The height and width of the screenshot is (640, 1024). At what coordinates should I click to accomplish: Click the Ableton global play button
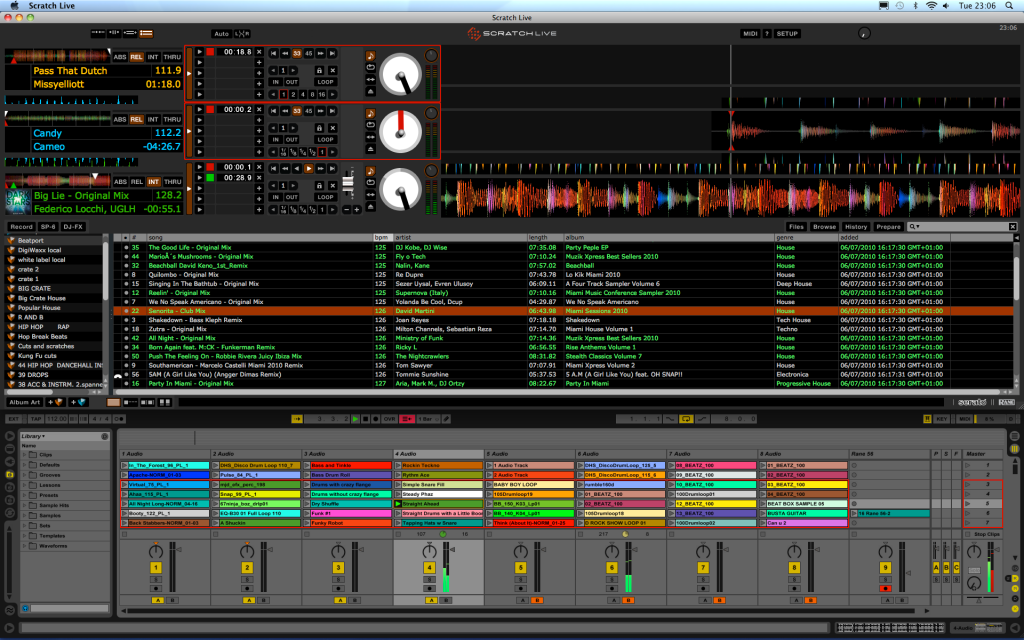[x=355, y=419]
